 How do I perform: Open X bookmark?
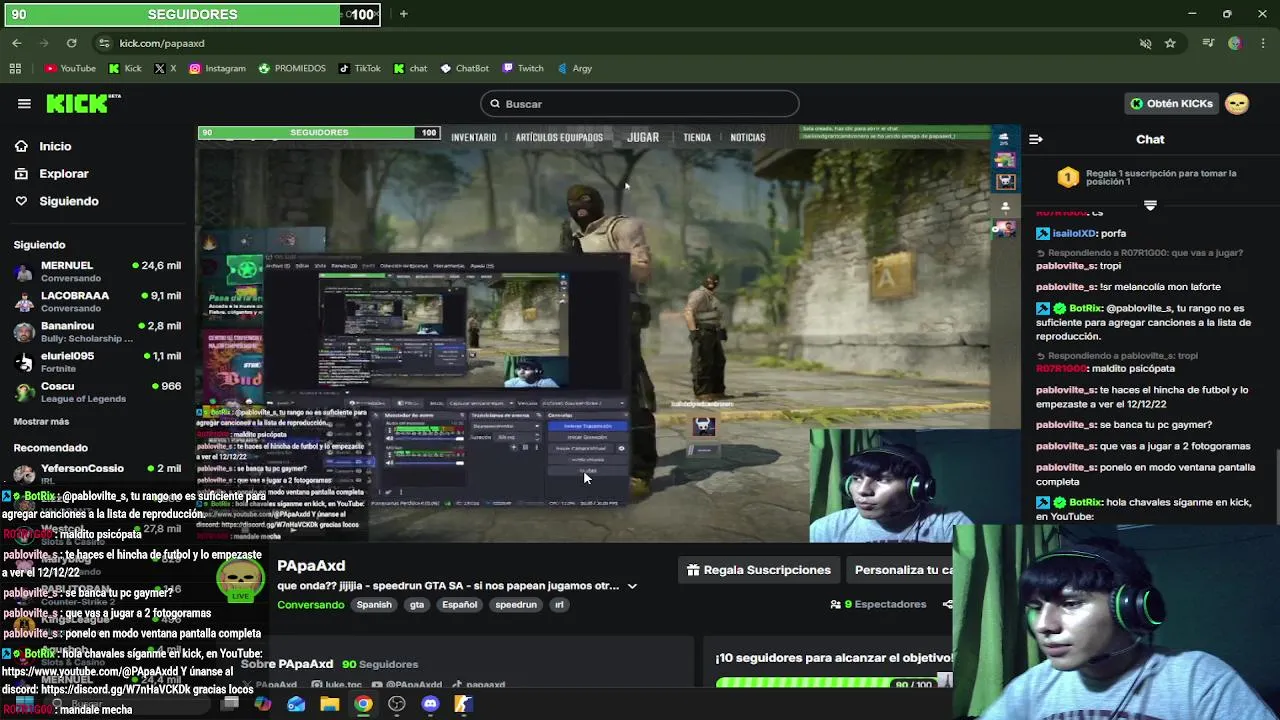pos(165,68)
